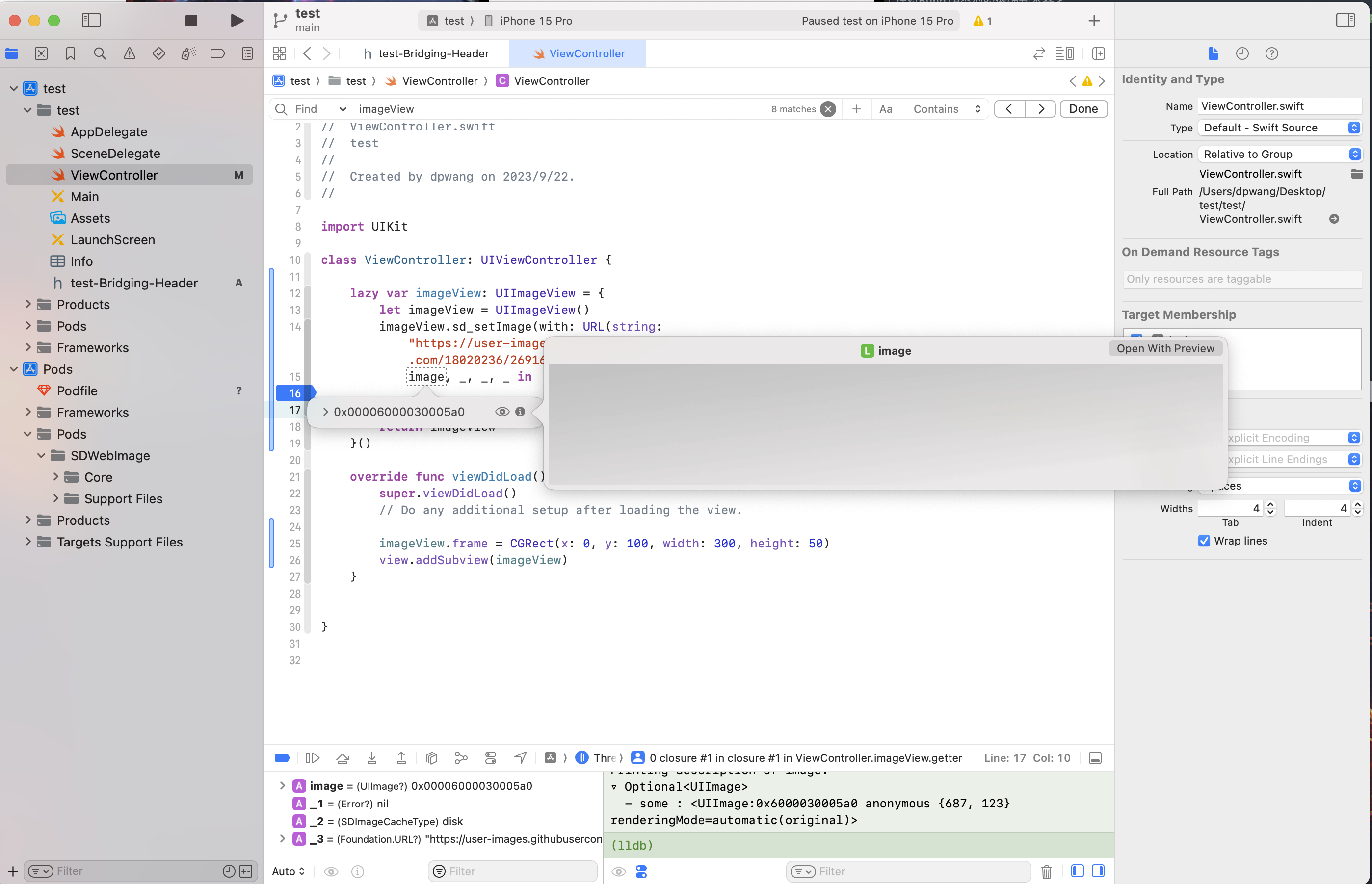Open the Source Control navigator
The height and width of the screenshot is (884, 1372).
pos(41,53)
